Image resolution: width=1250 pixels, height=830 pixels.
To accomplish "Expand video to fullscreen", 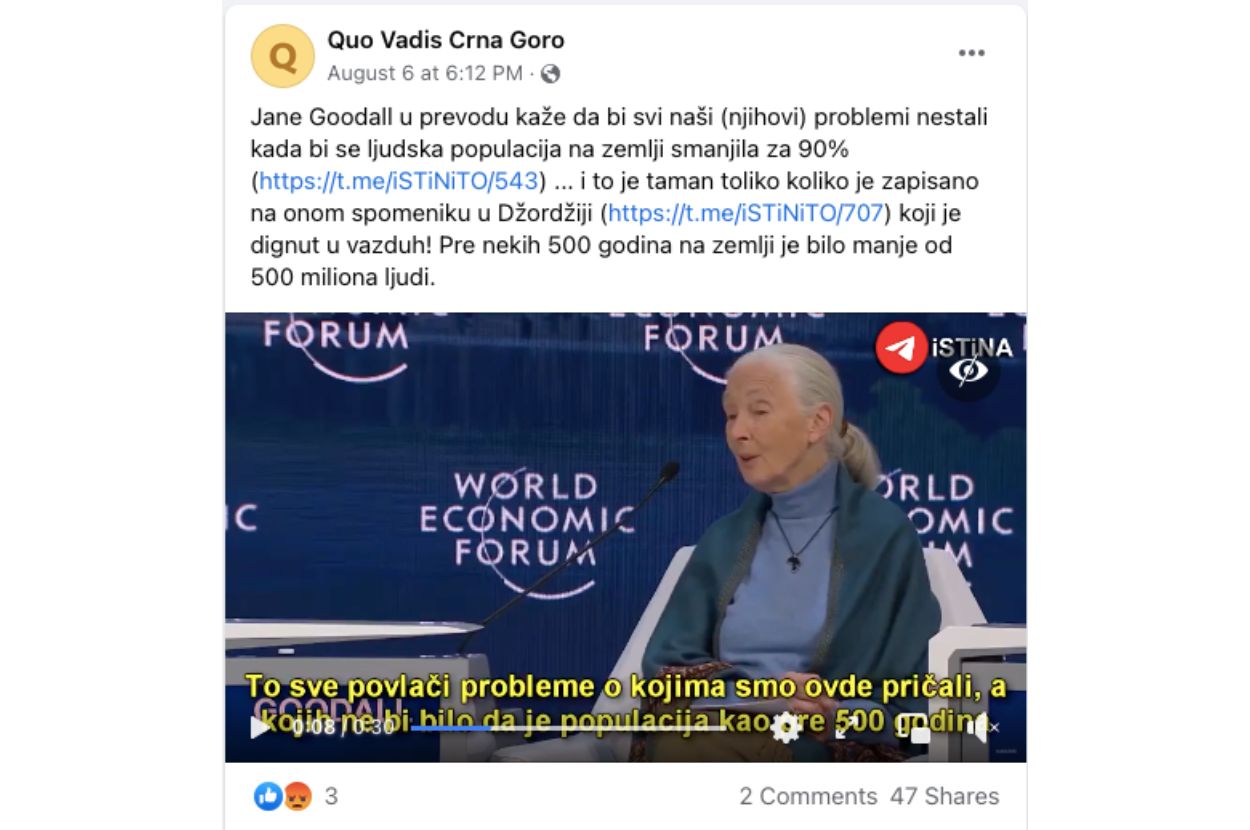I will 848,727.
